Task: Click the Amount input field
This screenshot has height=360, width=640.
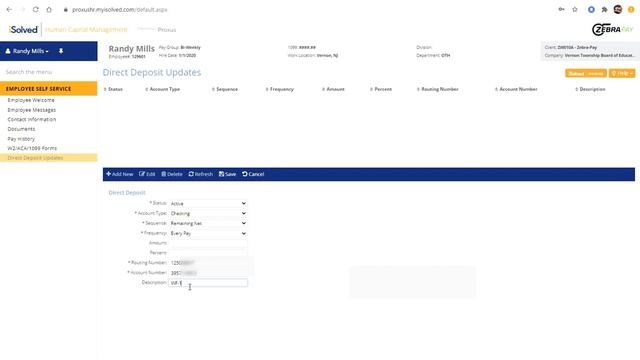Action: tap(208, 243)
